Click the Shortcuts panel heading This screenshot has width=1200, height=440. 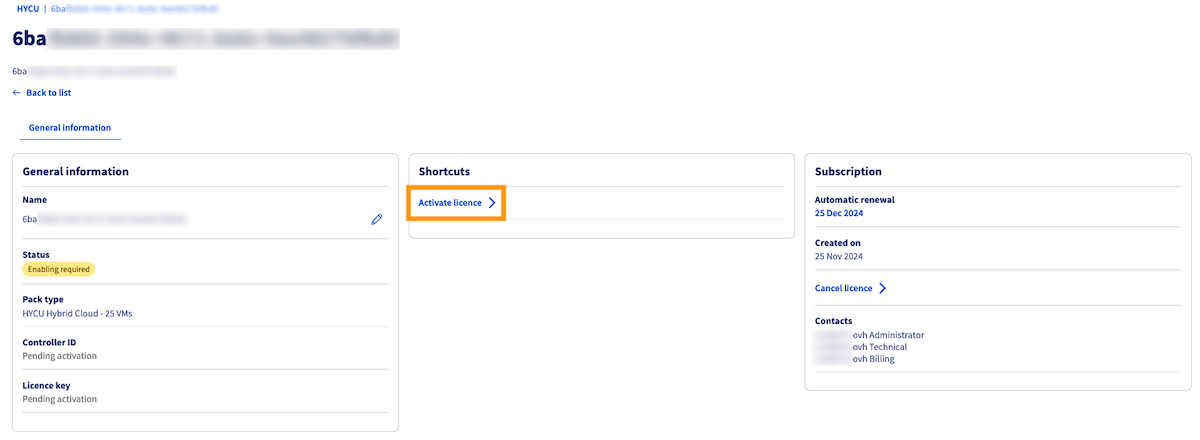tap(444, 172)
